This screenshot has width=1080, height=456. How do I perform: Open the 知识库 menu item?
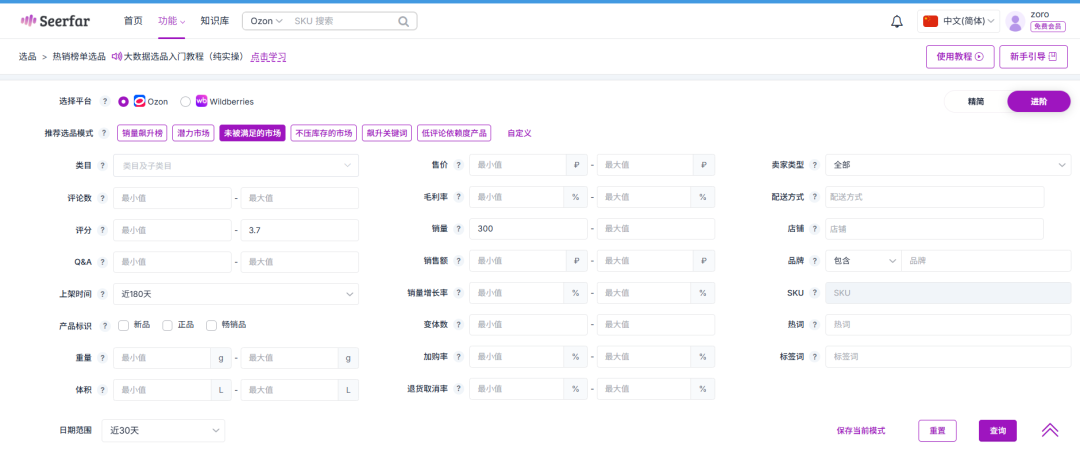[x=214, y=21]
